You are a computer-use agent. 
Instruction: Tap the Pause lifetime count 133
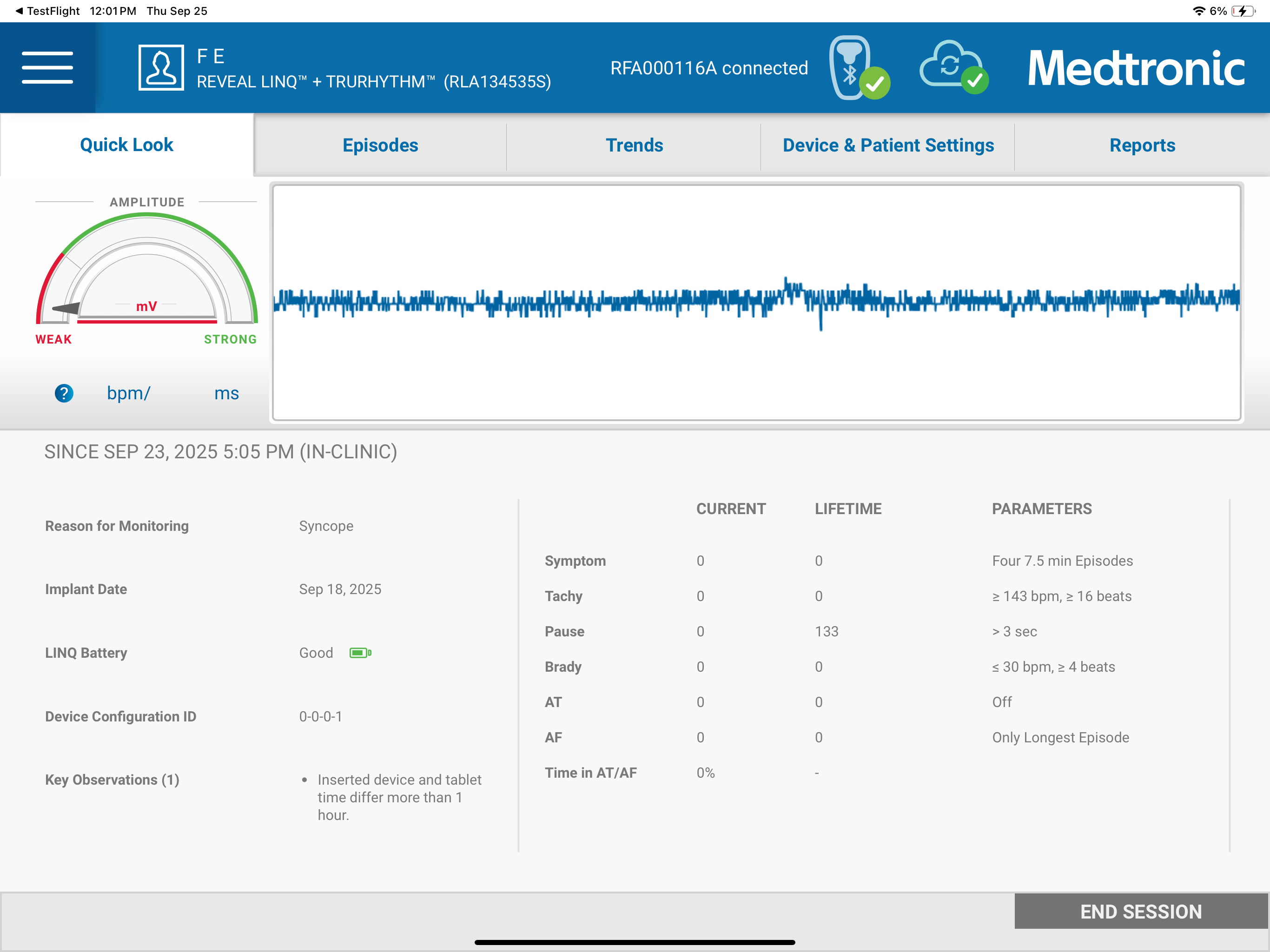pyautogui.click(x=827, y=632)
